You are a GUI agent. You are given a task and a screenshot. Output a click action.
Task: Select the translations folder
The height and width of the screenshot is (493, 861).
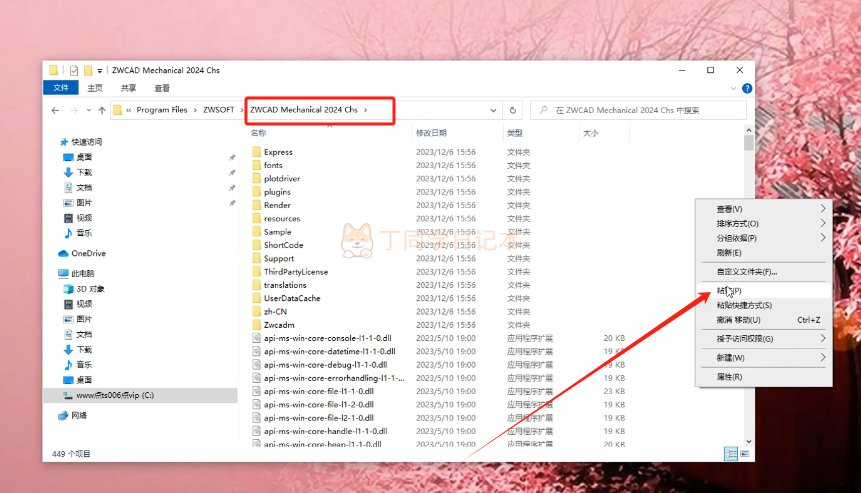tap(285, 285)
